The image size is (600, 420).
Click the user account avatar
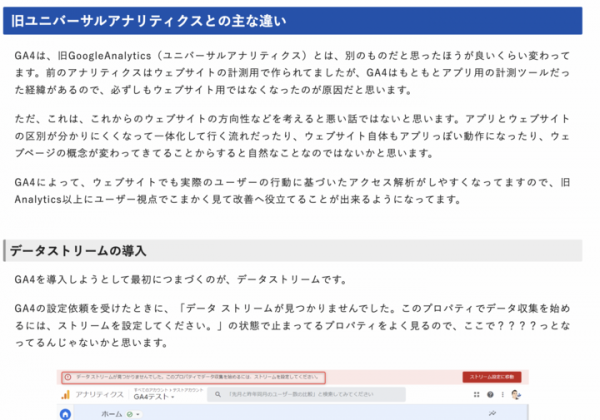pyautogui.click(x=516, y=394)
